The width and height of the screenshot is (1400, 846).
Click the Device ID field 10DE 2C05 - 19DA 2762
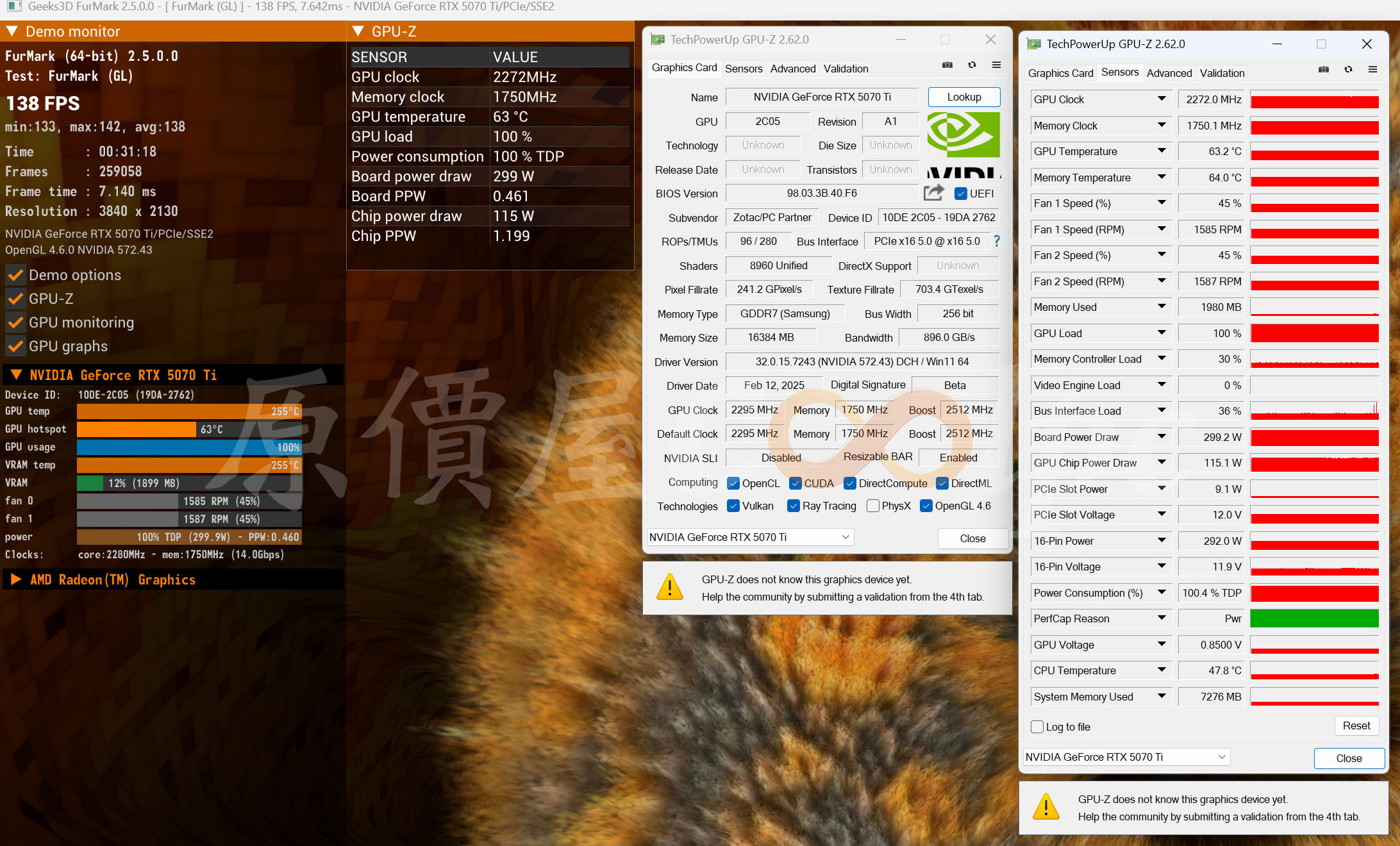pos(938,217)
